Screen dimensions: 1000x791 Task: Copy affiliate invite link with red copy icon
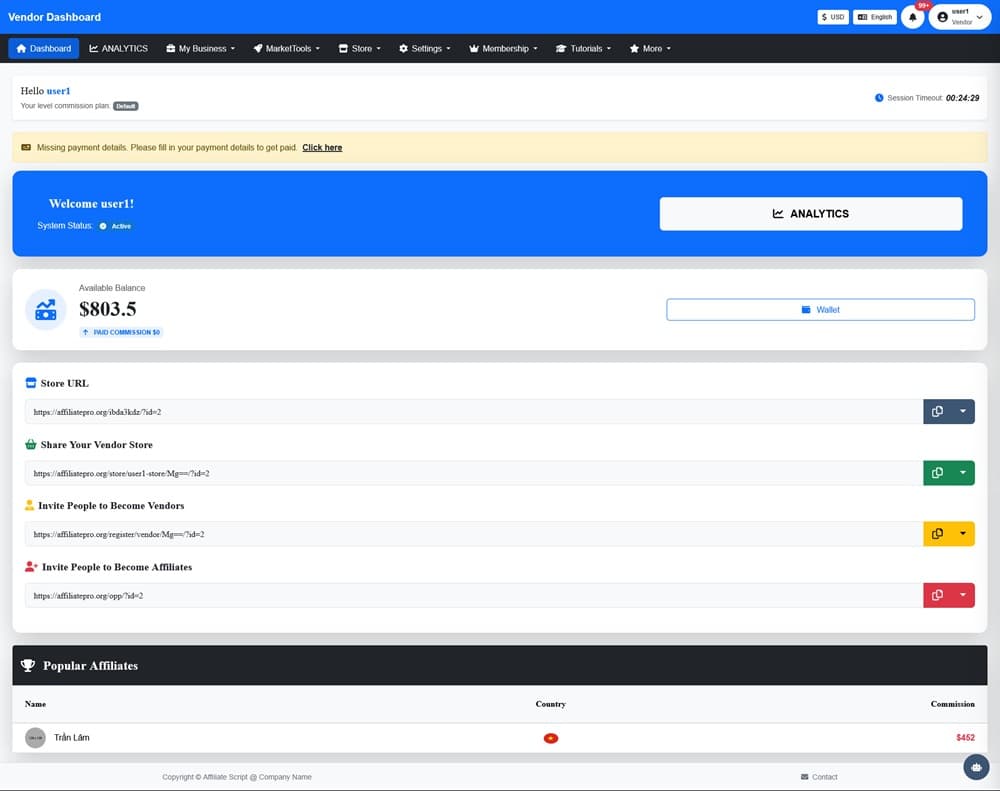(x=937, y=595)
